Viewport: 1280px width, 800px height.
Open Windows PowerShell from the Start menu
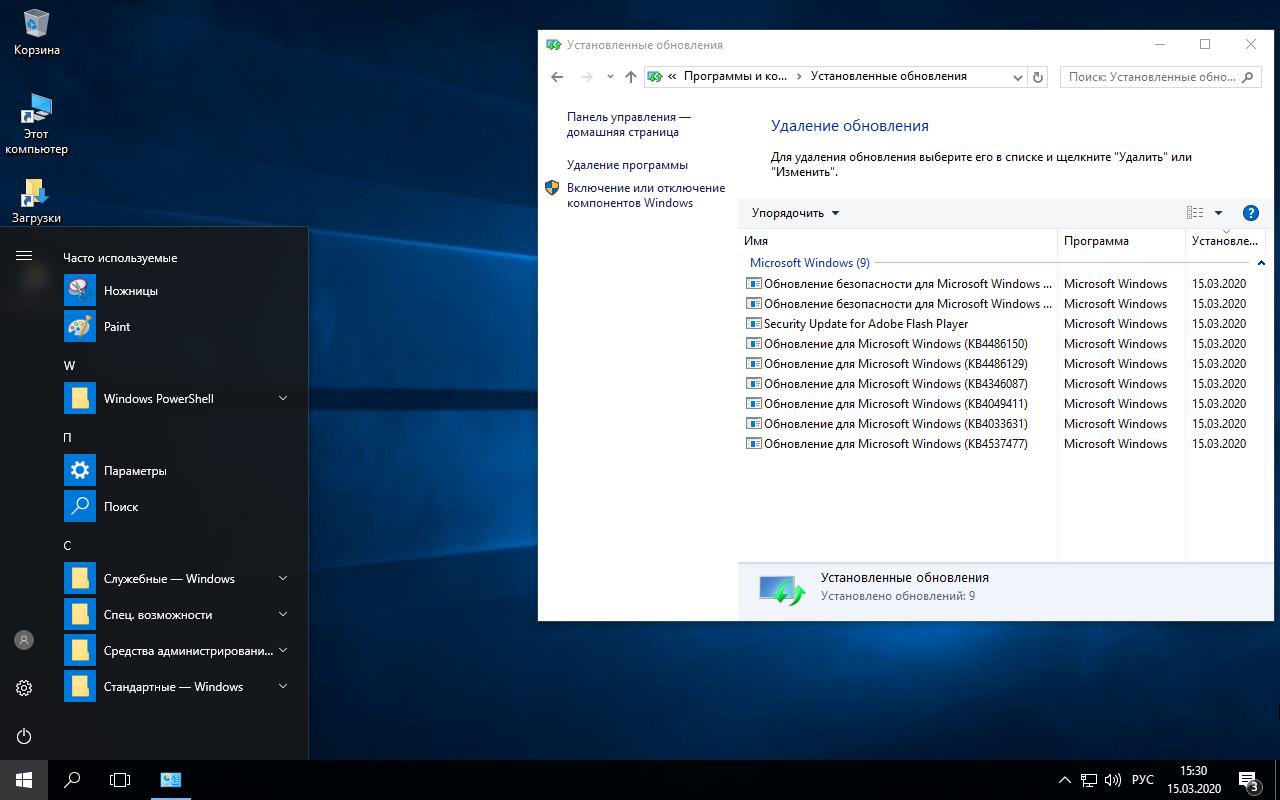(x=158, y=398)
